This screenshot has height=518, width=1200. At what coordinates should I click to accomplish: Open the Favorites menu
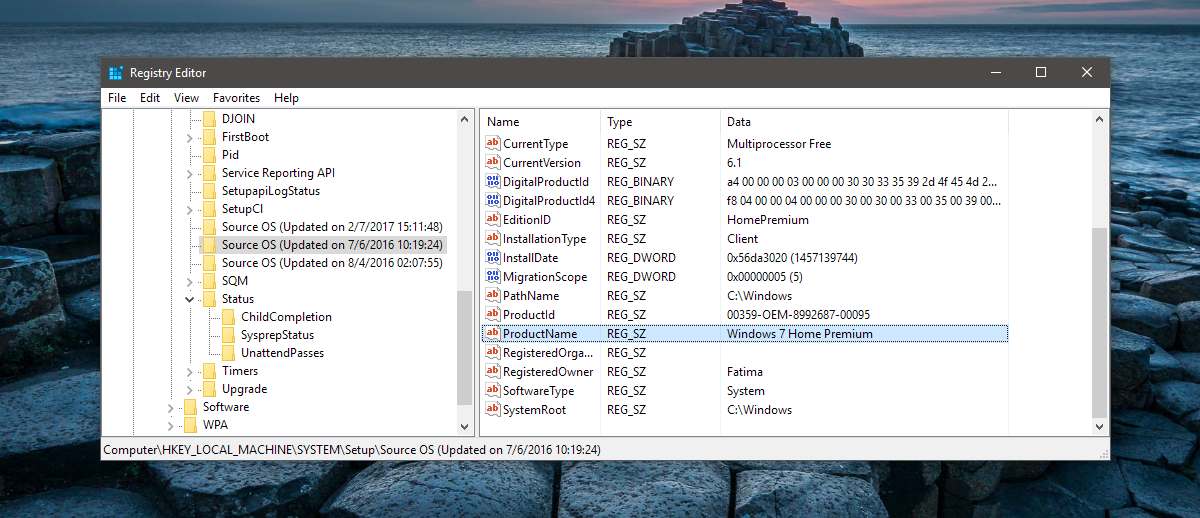click(236, 98)
